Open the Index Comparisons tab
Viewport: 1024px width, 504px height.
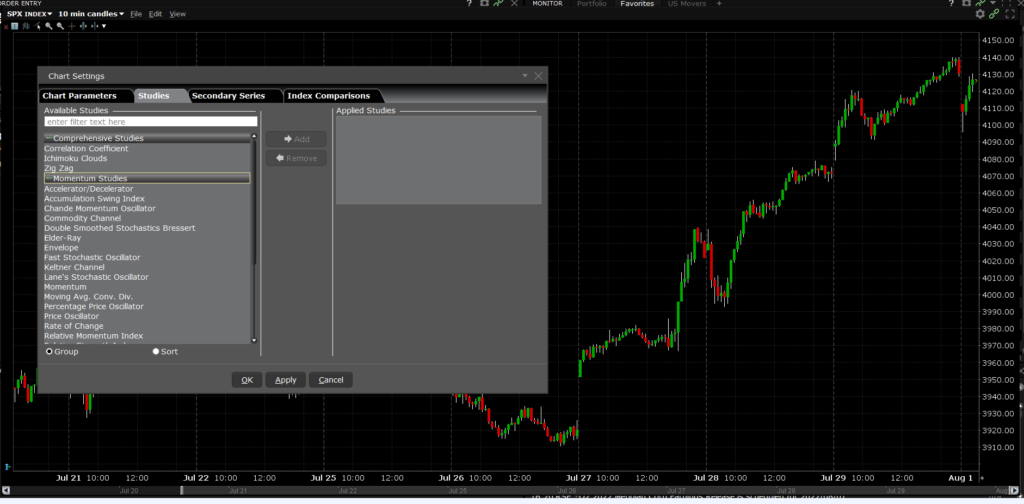[x=329, y=96]
